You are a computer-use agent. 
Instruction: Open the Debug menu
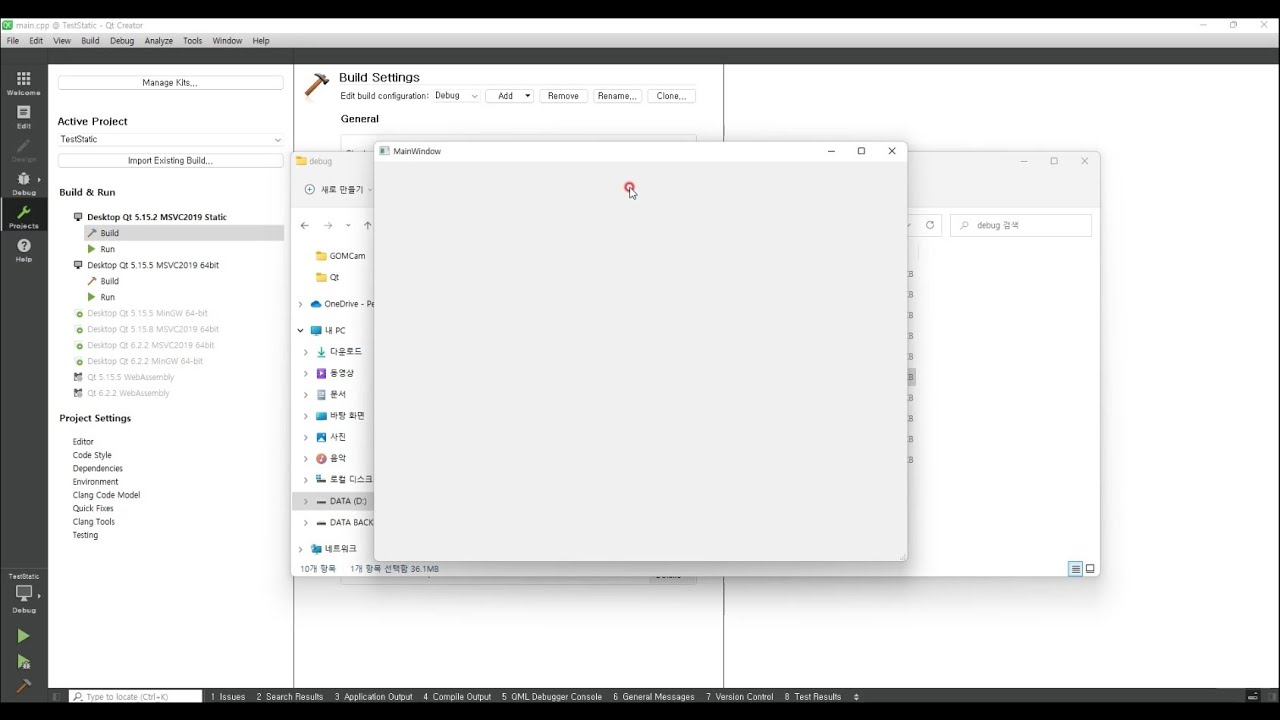122,41
